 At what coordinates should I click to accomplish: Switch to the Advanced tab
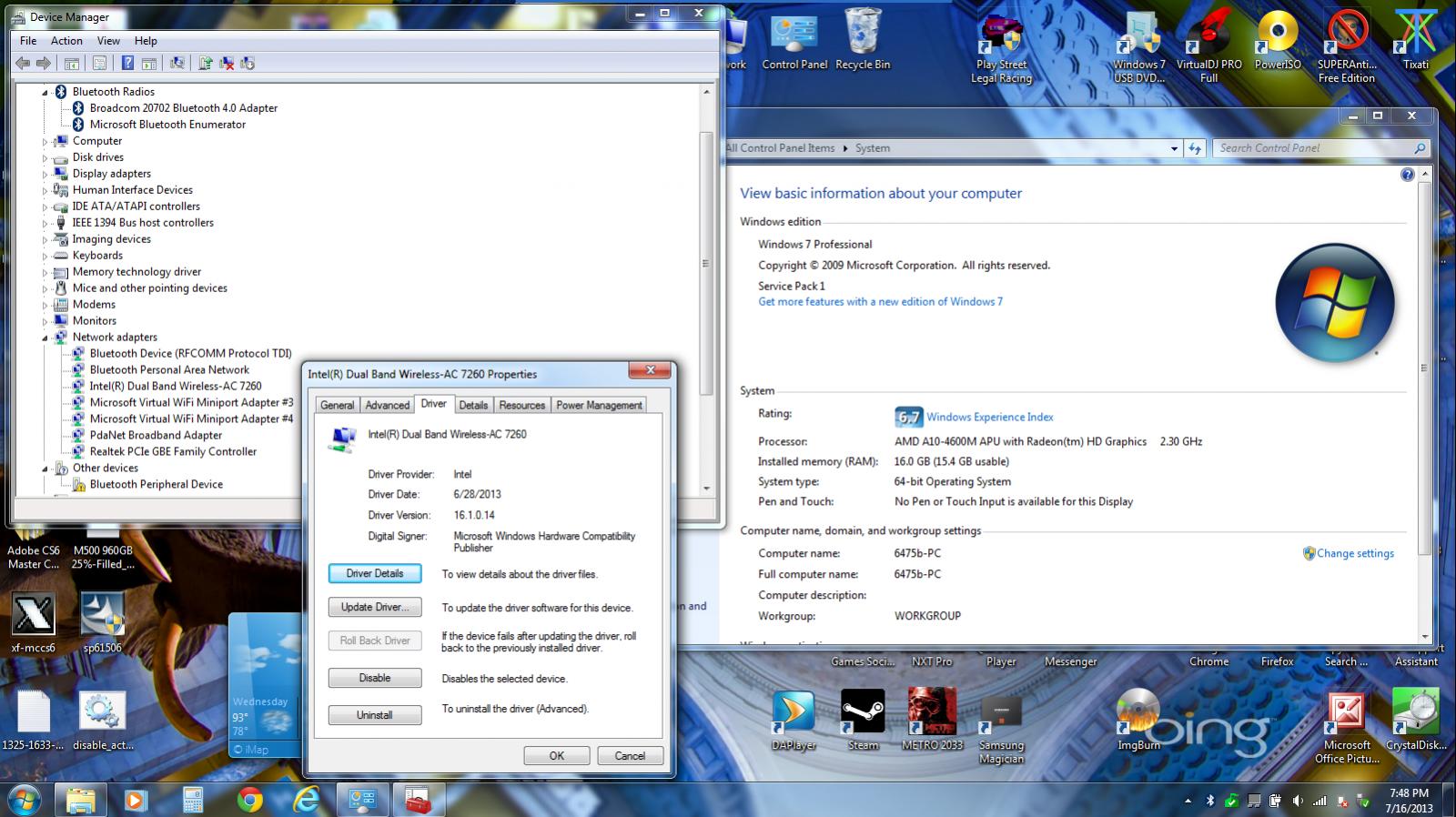388,405
